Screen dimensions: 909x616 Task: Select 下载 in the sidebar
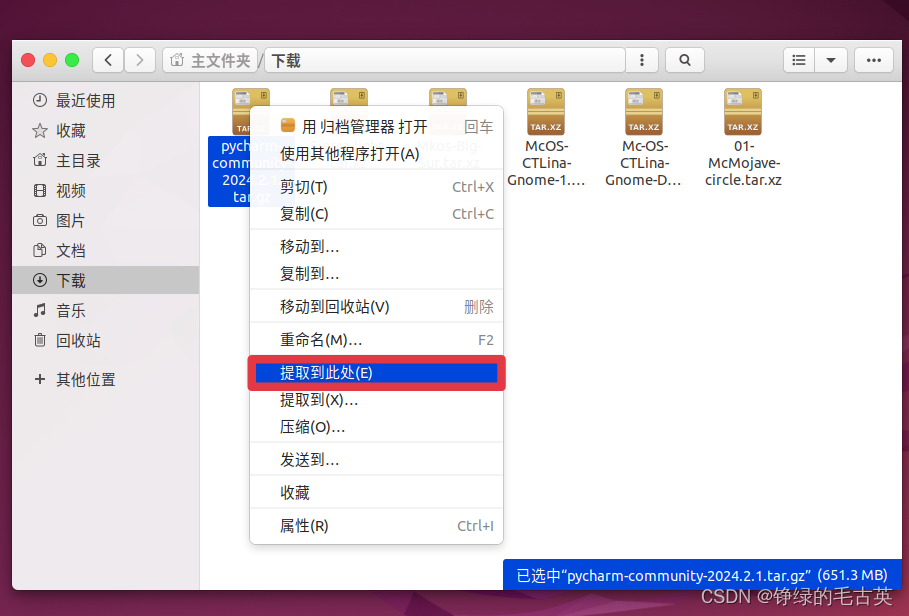pyautogui.click(x=106, y=280)
